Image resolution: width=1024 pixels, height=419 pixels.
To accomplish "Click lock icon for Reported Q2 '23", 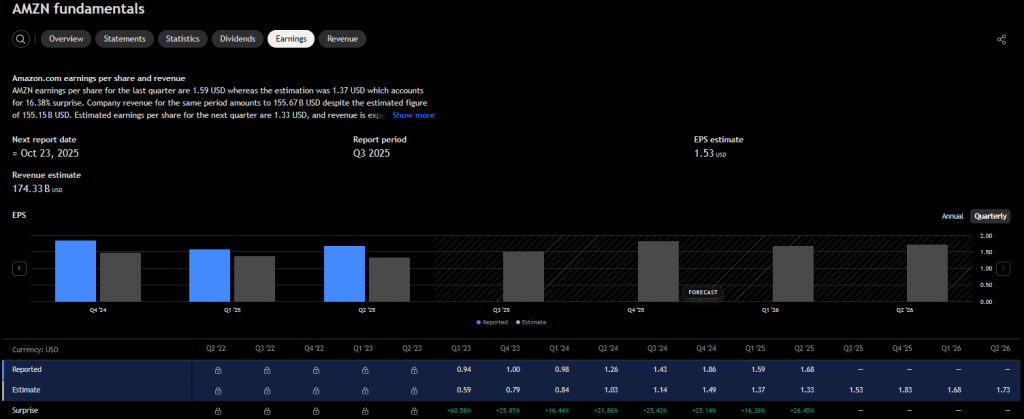I will pyautogui.click(x=414, y=370).
